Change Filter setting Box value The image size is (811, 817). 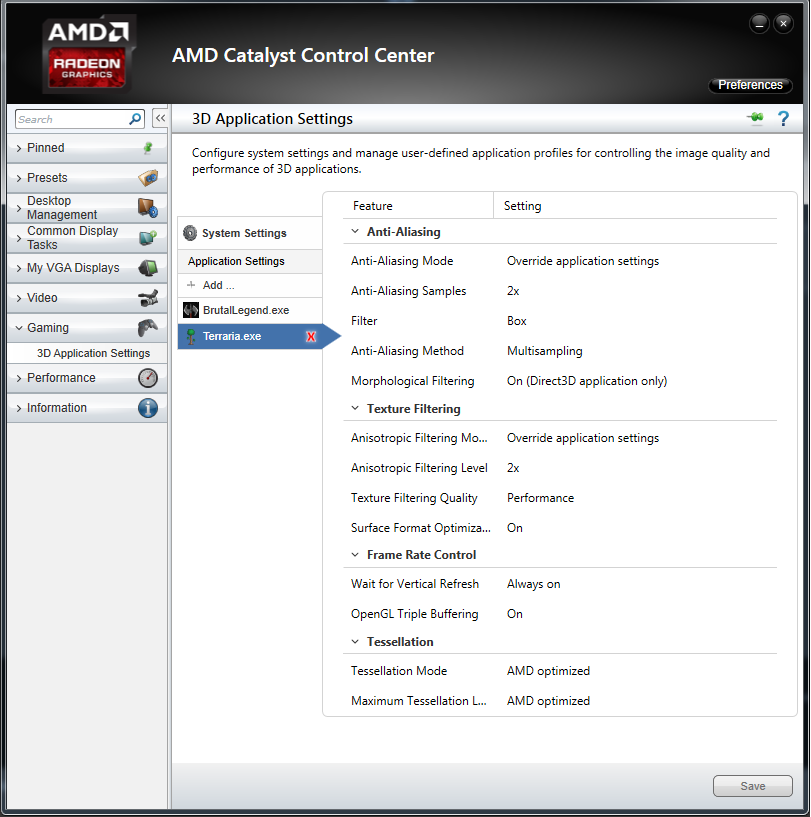coord(517,321)
